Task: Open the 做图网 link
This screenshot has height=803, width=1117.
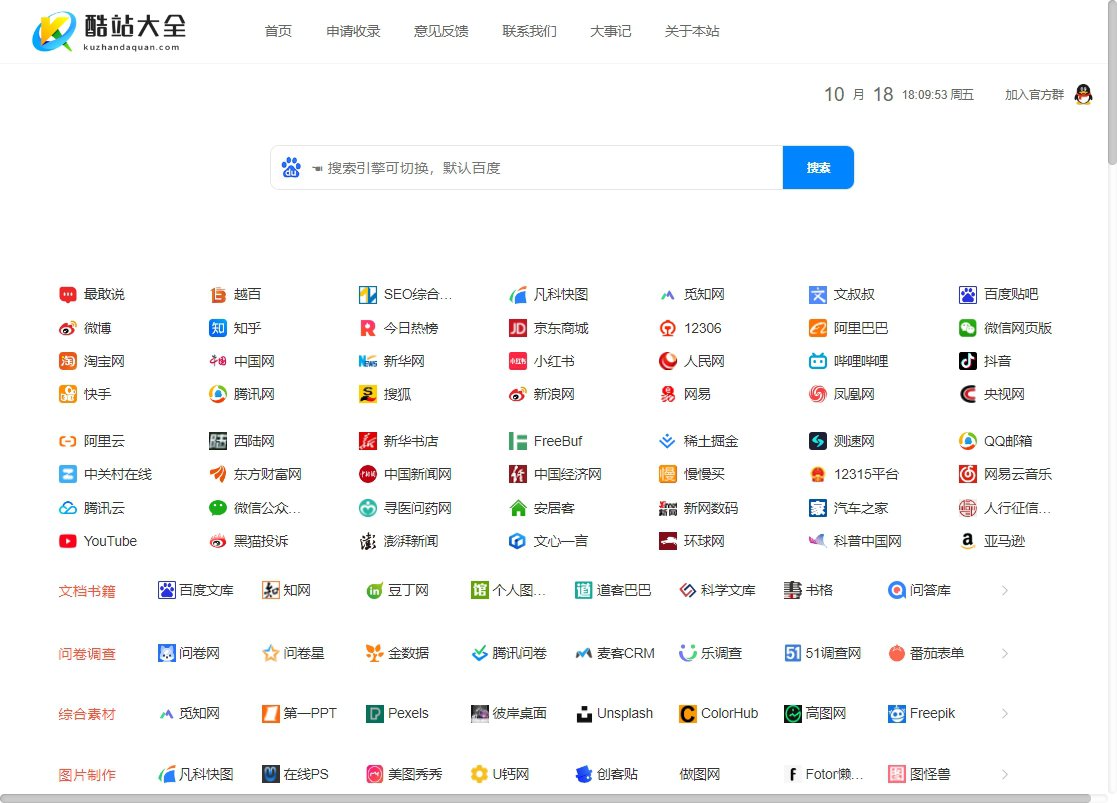Action: 700,774
